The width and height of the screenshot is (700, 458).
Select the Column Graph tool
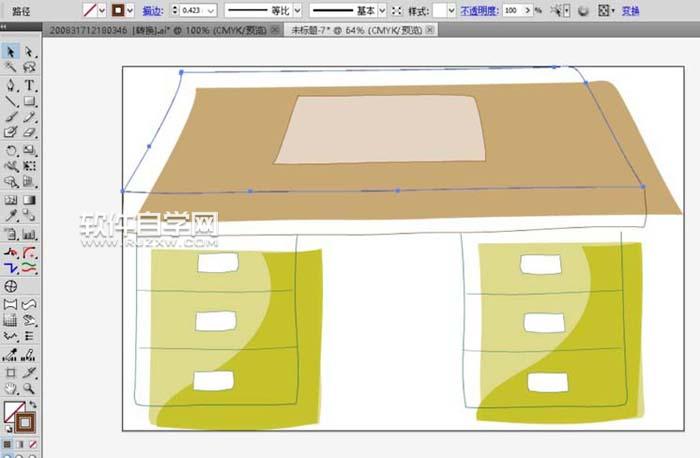[29, 234]
